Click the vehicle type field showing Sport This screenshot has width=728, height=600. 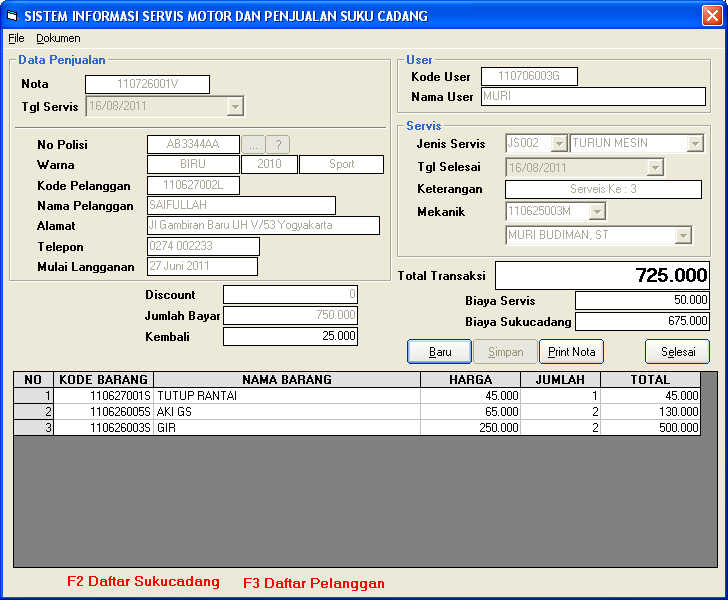coord(342,164)
